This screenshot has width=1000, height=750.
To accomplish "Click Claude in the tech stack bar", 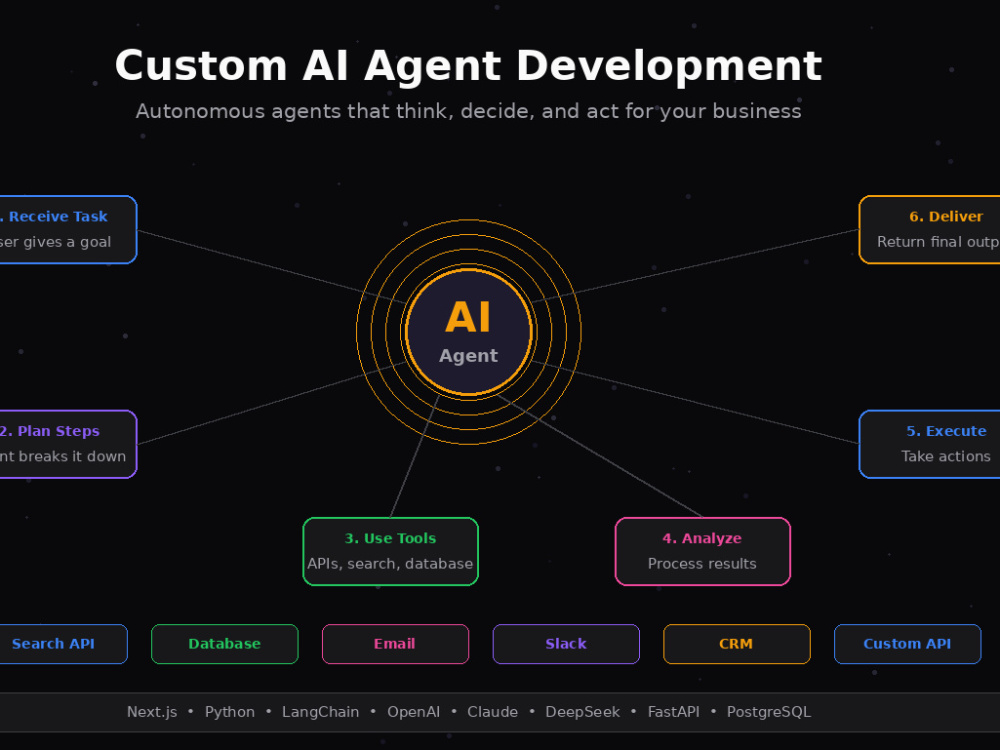I will coord(492,712).
